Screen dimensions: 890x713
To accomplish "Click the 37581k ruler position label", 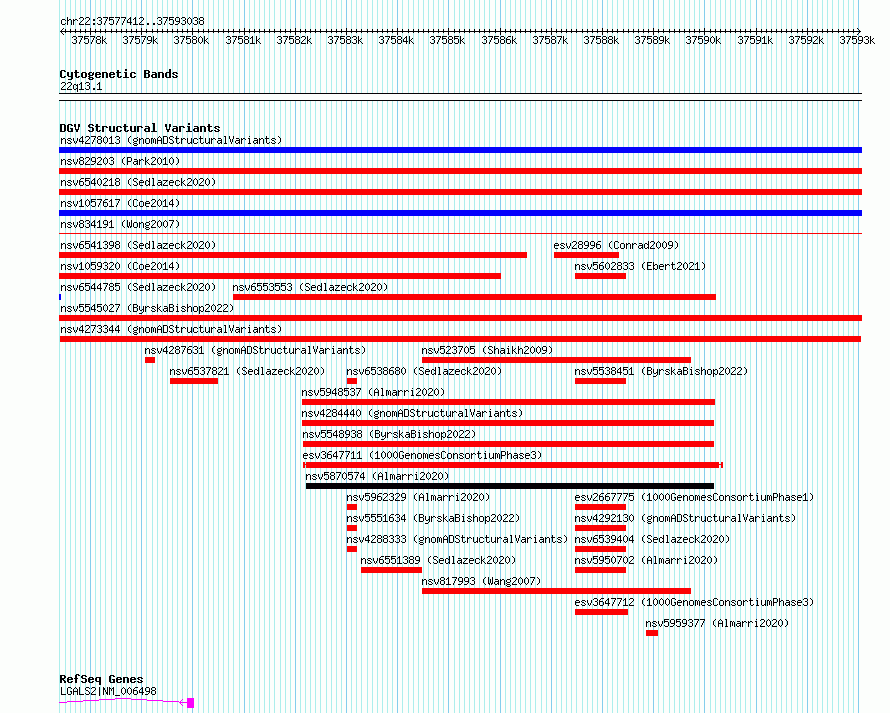I will point(243,40).
